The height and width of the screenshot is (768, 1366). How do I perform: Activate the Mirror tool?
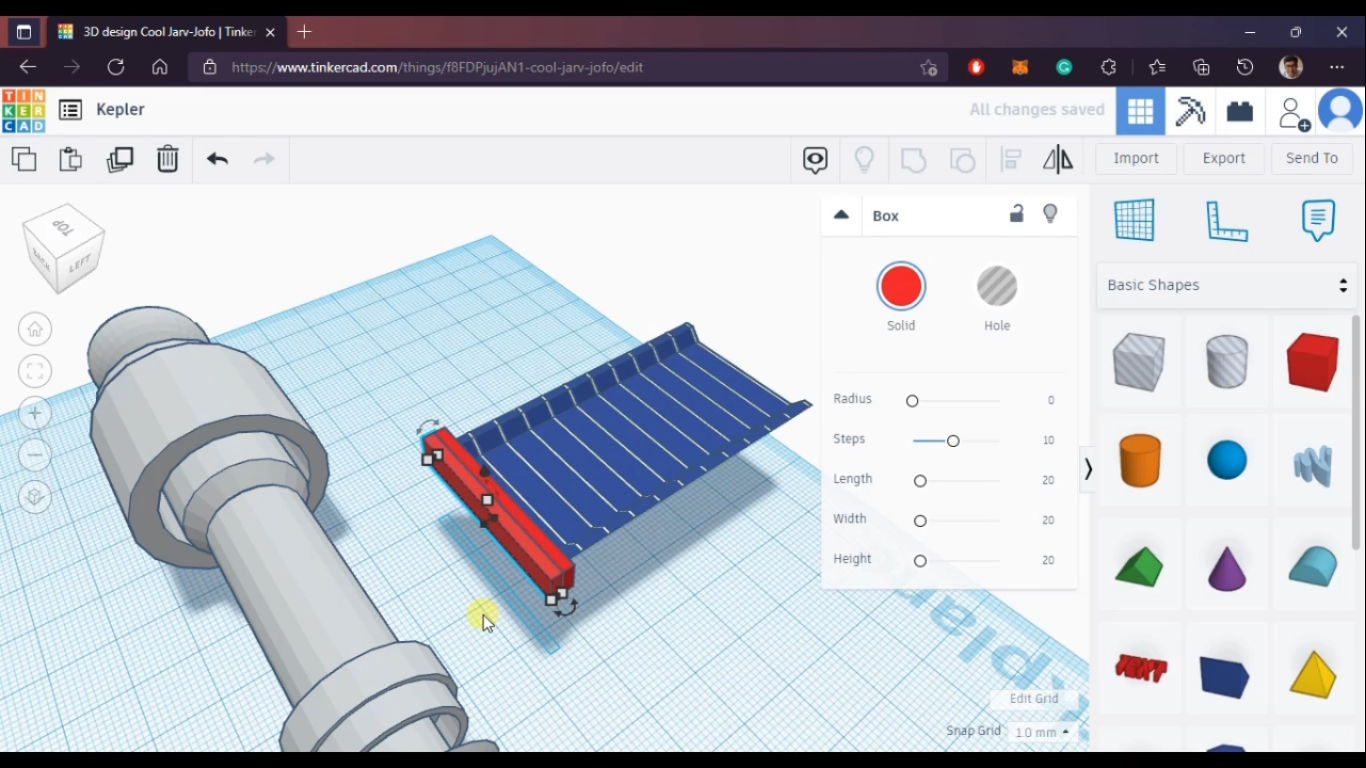pyautogui.click(x=1058, y=160)
